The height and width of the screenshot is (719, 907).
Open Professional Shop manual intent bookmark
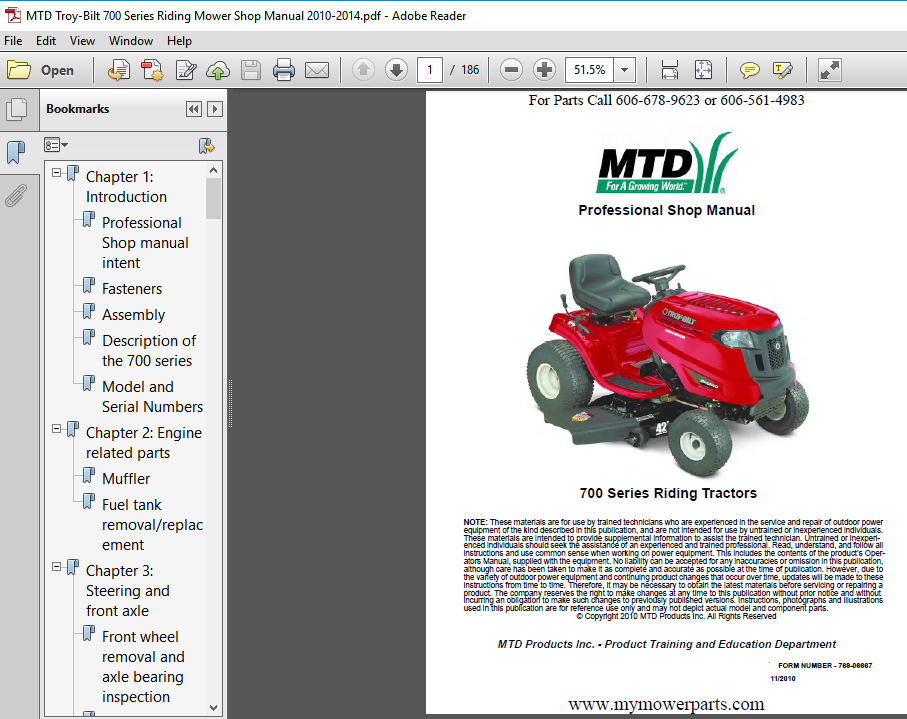145,243
